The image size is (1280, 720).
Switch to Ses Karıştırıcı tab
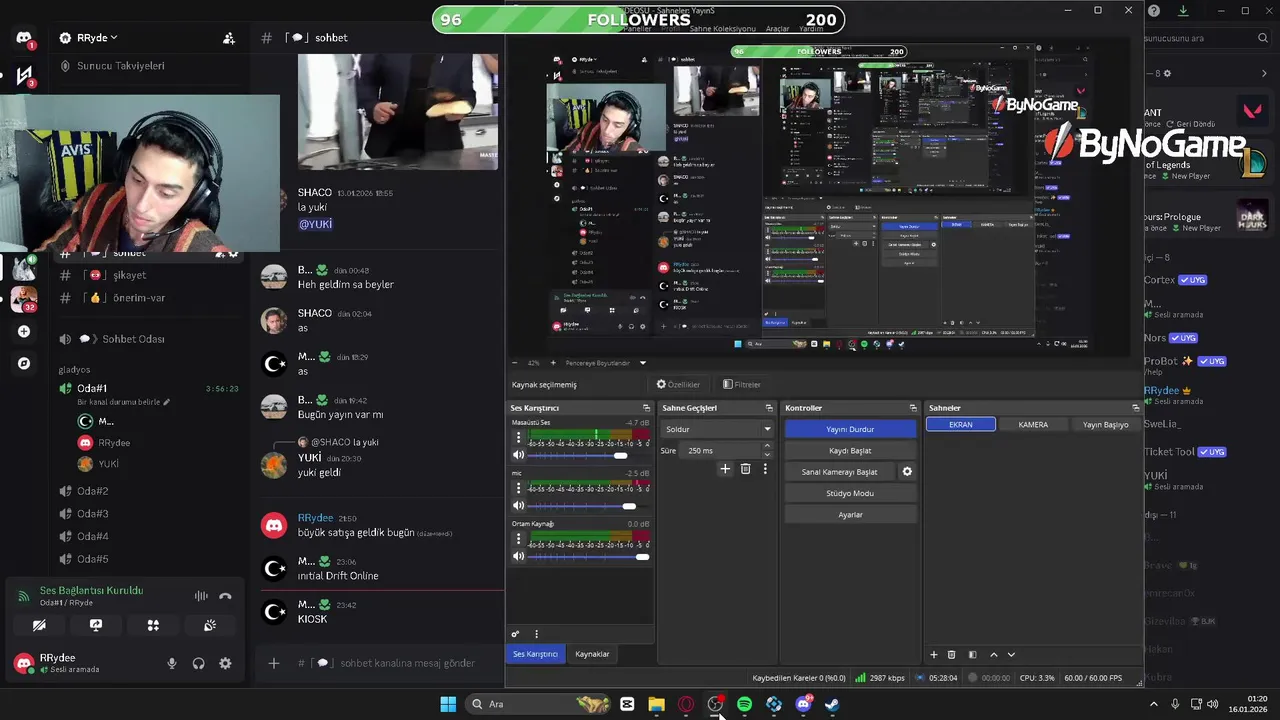click(535, 654)
